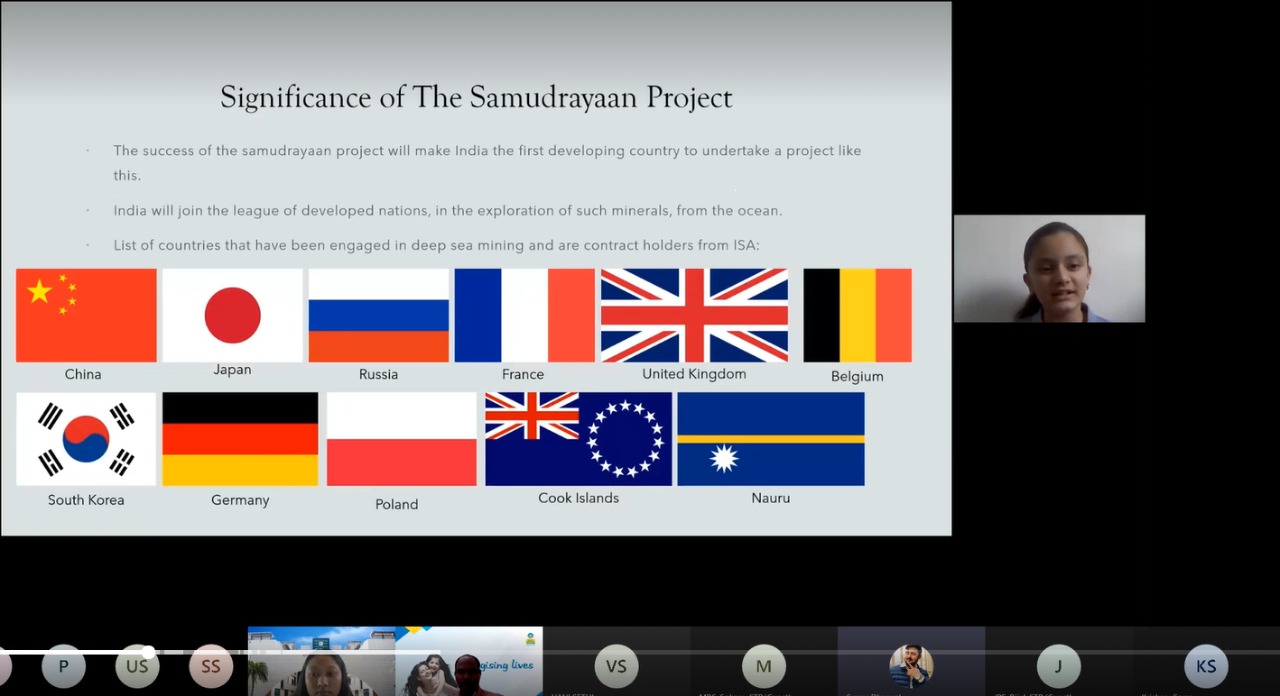The width and height of the screenshot is (1280, 696).
Task: Click participant avatar labeled KS
Action: click(x=1206, y=666)
